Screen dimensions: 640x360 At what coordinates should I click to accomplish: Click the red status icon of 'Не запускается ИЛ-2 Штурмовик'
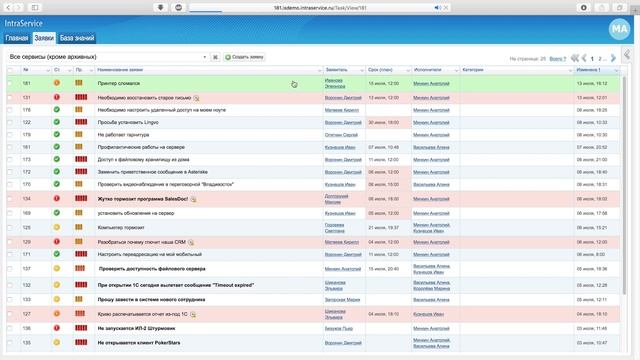click(x=57, y=328)
